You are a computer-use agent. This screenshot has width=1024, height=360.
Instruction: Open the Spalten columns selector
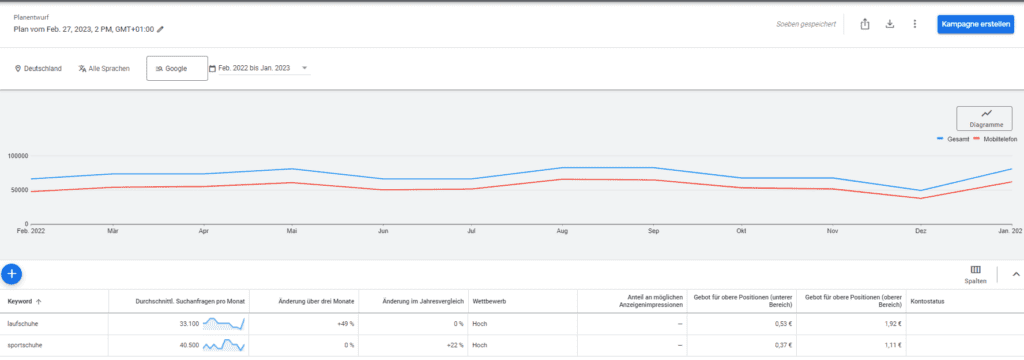pos(976,274)
